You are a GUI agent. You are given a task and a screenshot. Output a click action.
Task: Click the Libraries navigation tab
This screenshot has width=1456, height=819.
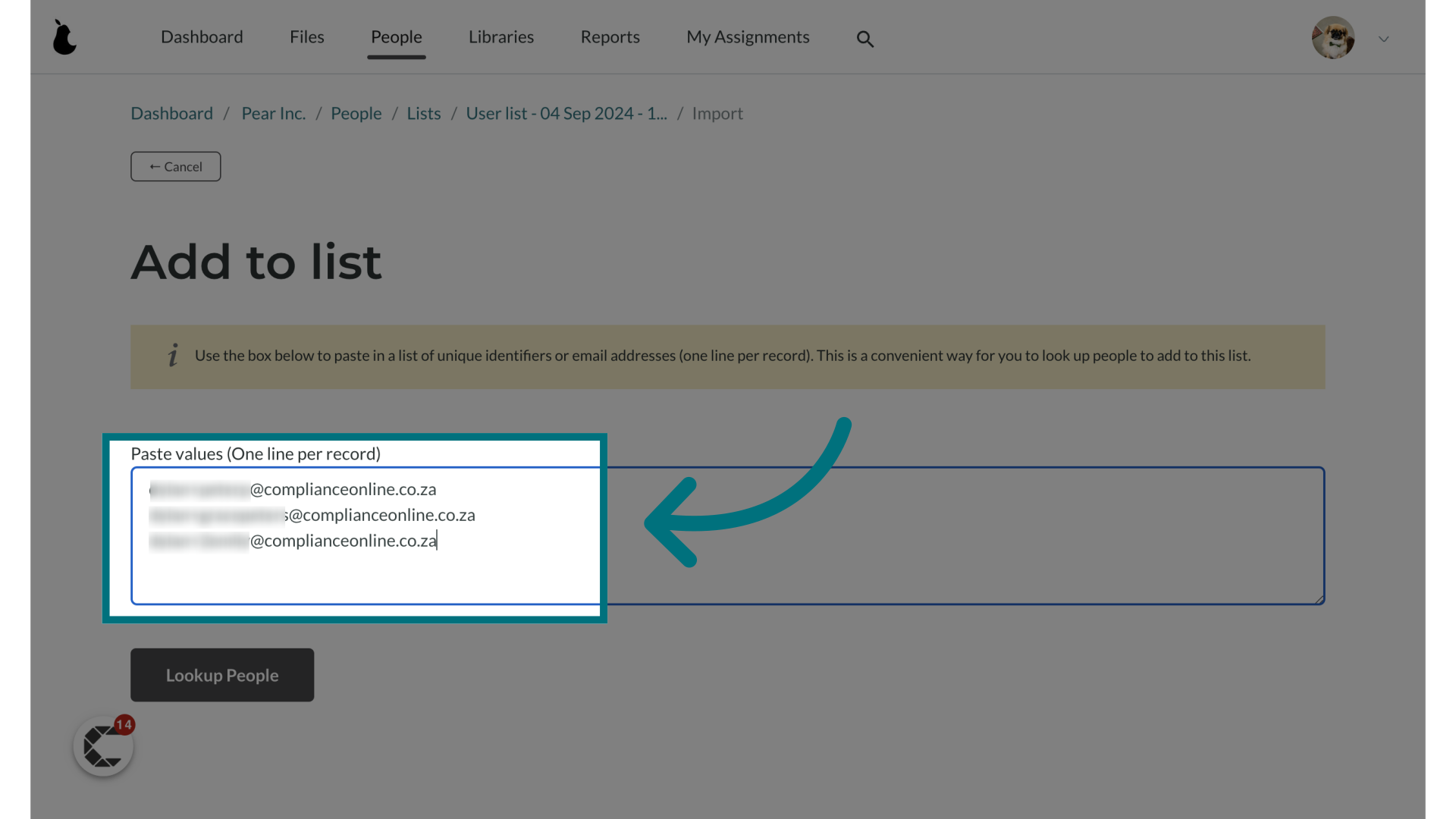point(501,36)
